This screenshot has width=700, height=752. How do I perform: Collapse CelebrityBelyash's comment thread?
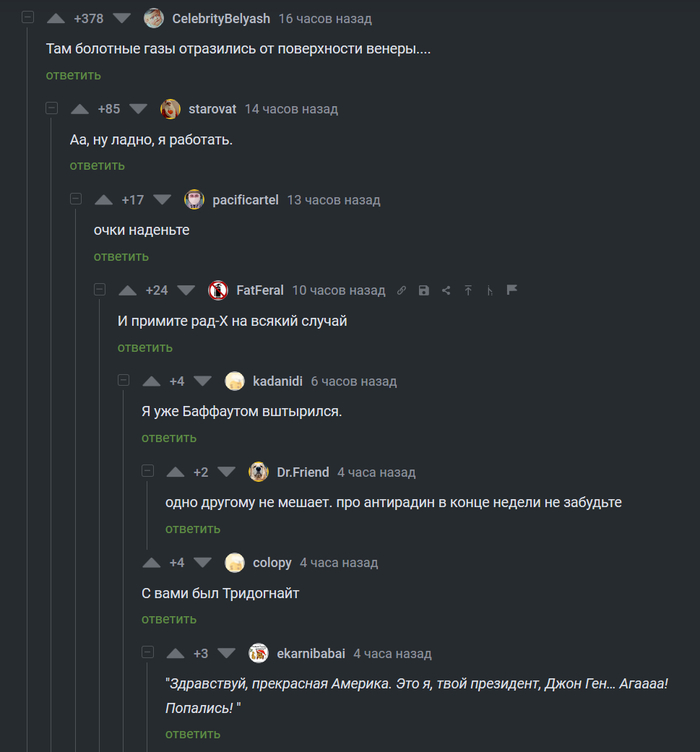tap(27, 18)
